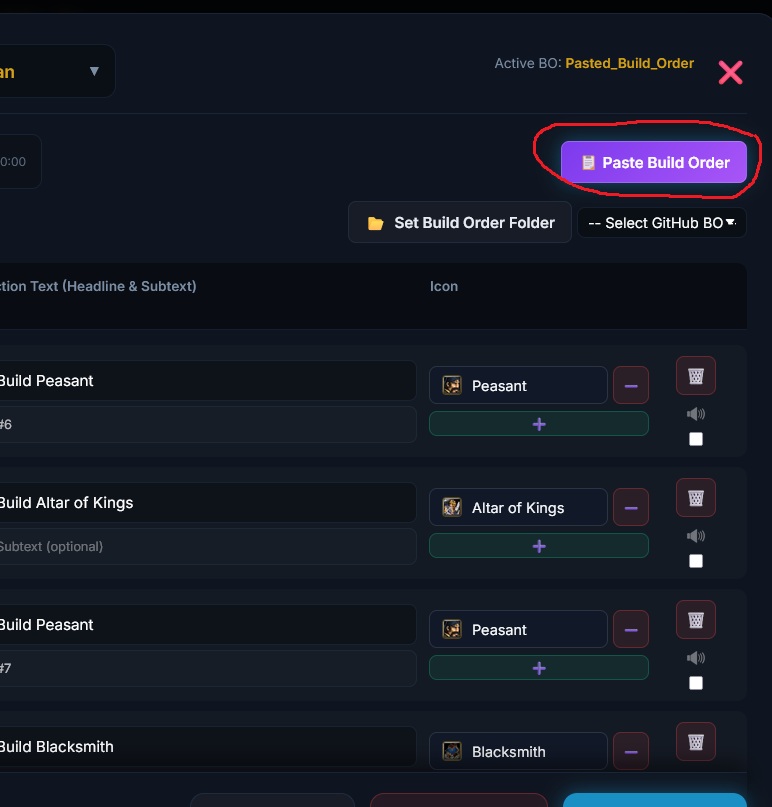Click the speaker icon in the Peasant #6 row
The image size is (772, 807).
[x=696, y=414]
